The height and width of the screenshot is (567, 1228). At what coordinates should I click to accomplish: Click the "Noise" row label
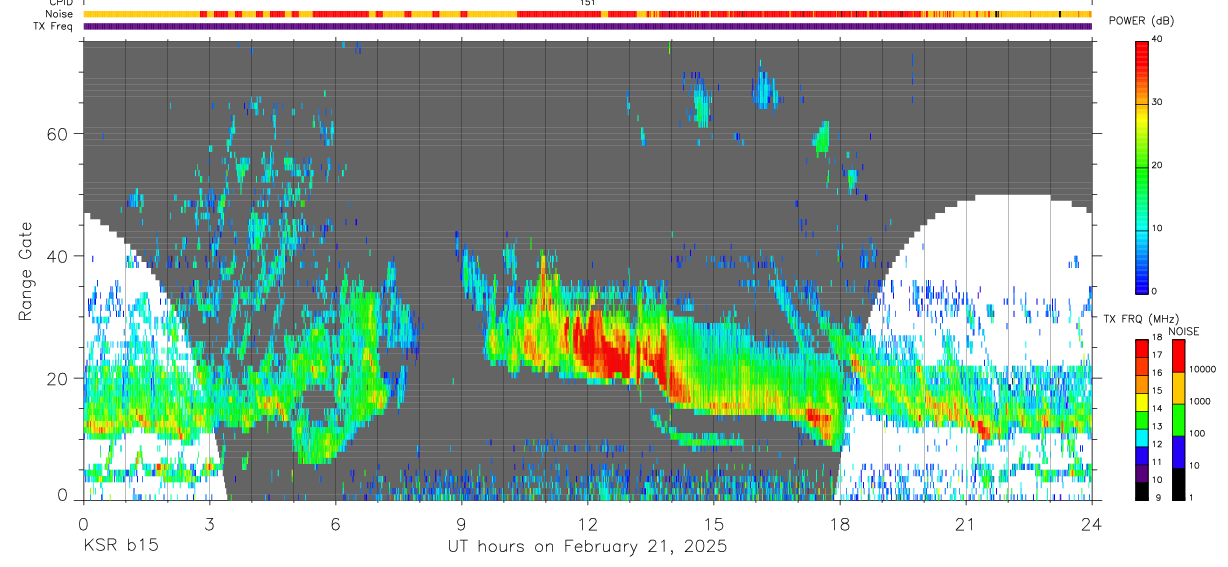click(x=59, y=14)
